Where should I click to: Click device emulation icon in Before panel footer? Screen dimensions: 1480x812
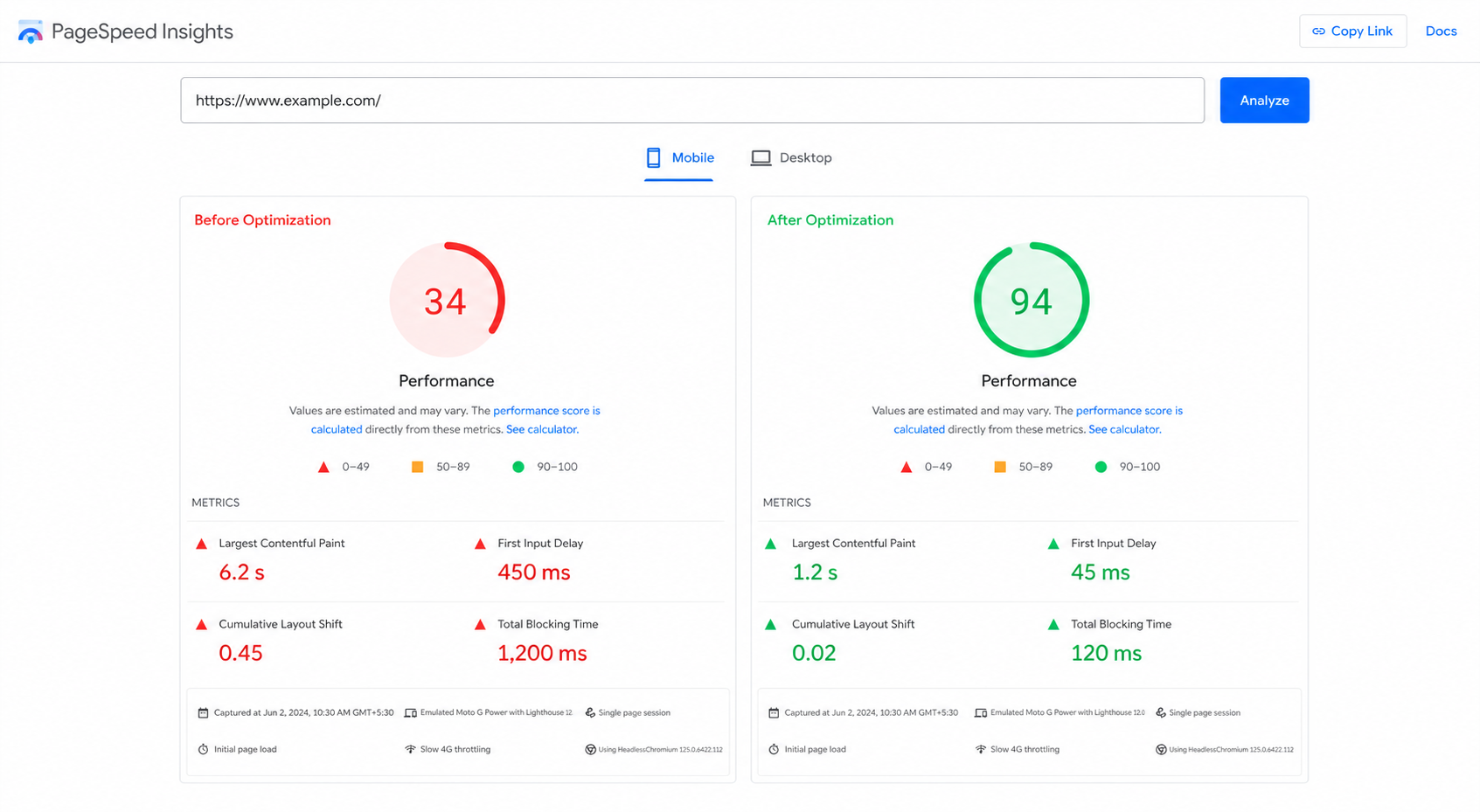410,713
